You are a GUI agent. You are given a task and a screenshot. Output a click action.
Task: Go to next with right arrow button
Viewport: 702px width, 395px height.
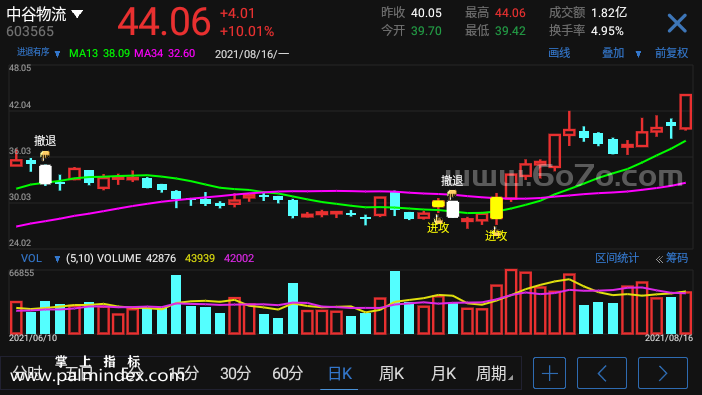pos(663,373)
